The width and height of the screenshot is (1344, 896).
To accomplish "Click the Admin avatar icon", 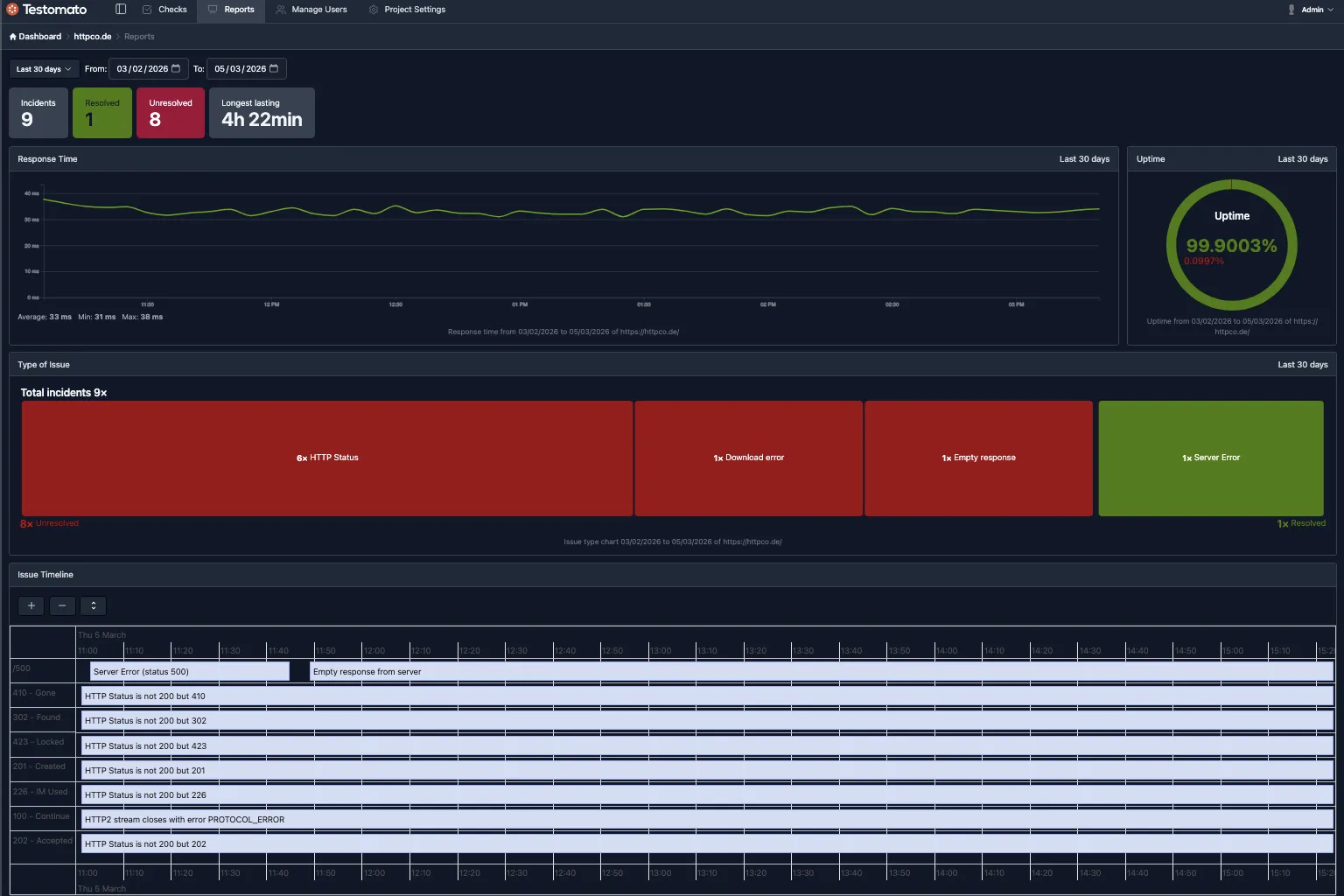I will point(1291,9).
